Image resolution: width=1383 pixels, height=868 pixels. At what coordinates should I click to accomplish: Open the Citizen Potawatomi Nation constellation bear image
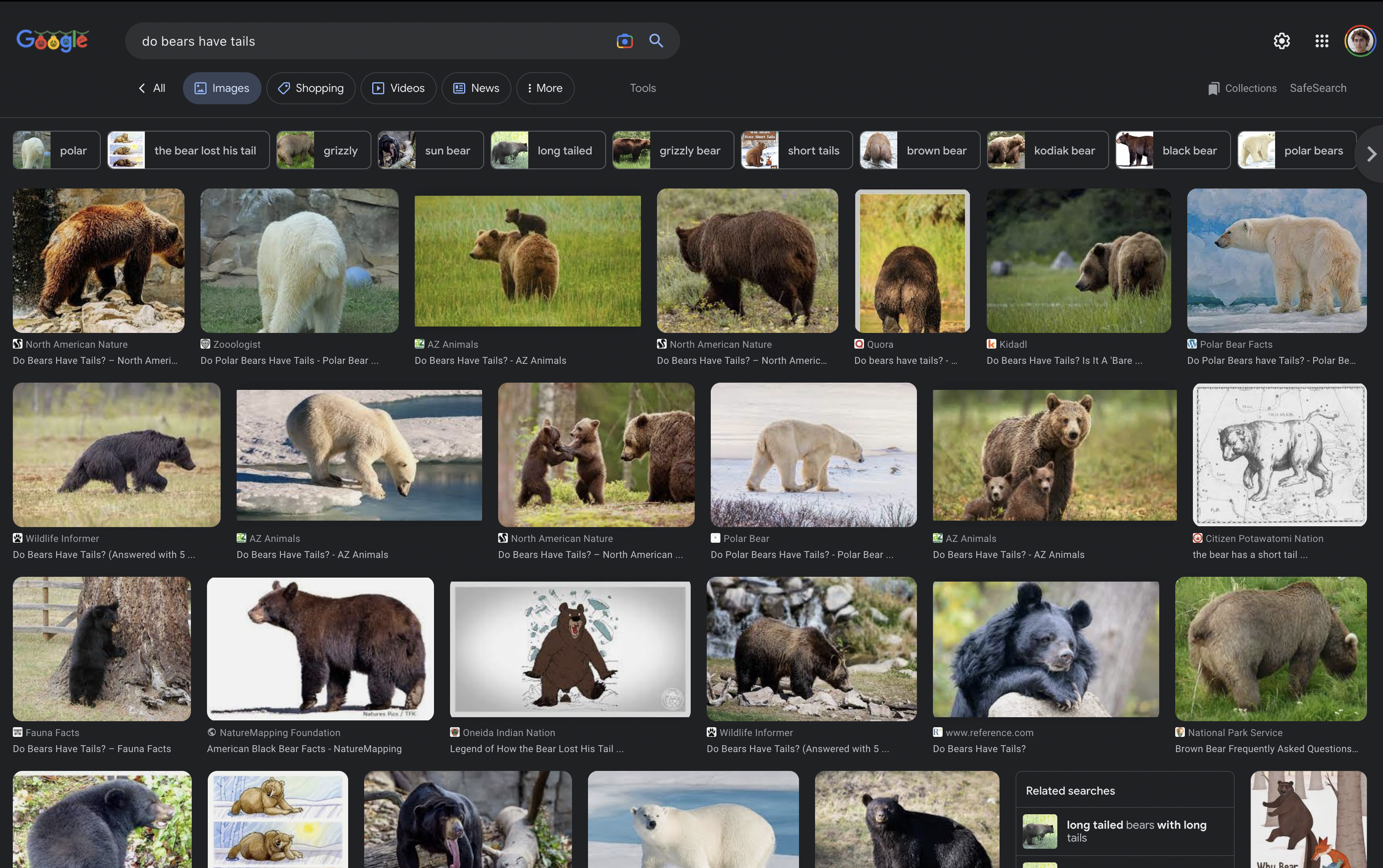coord(1279,455)
